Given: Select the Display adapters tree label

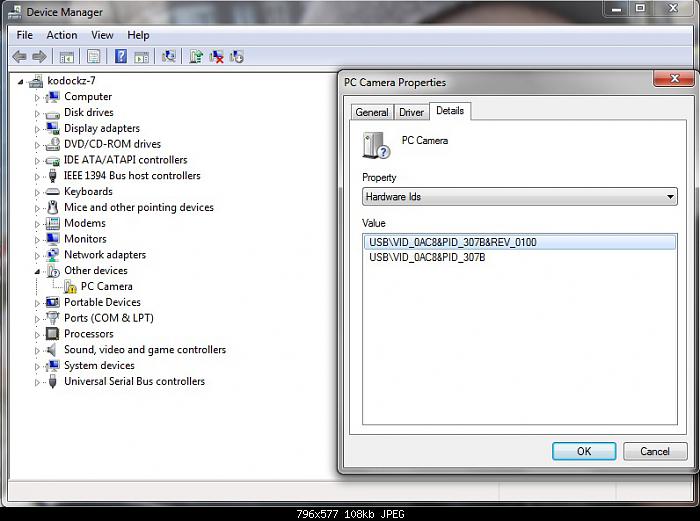Looking at the screenshot, I should [x=102, y=128].
